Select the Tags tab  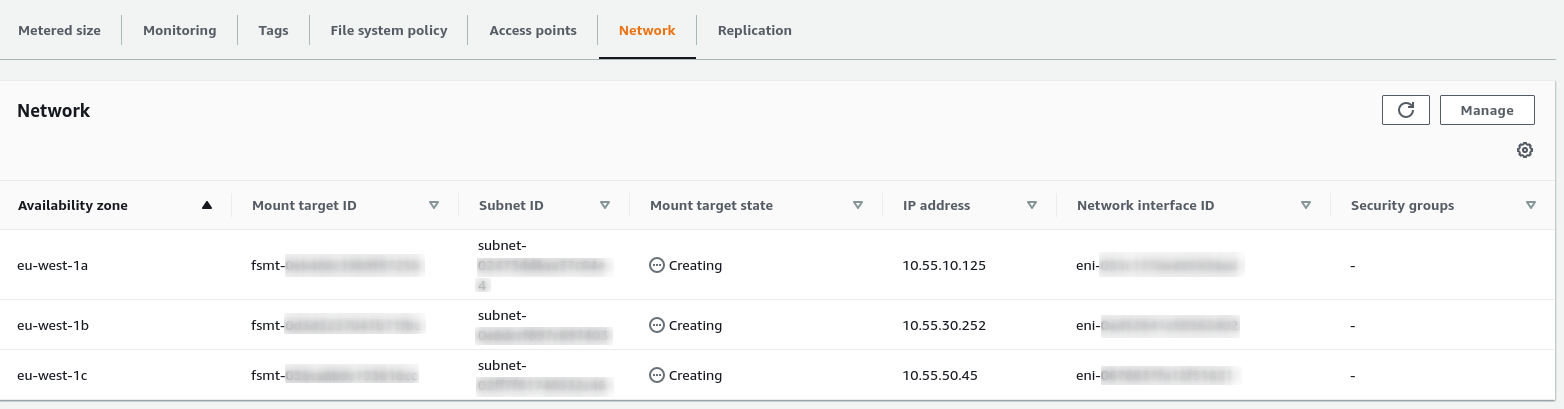(273, 31)
